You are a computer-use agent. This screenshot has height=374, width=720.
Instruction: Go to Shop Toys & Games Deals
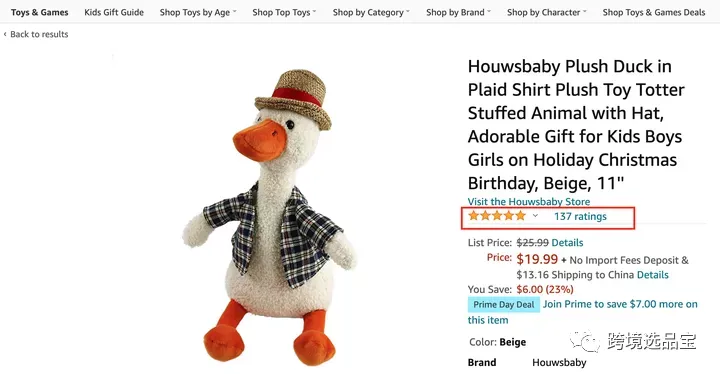[654, 12]
